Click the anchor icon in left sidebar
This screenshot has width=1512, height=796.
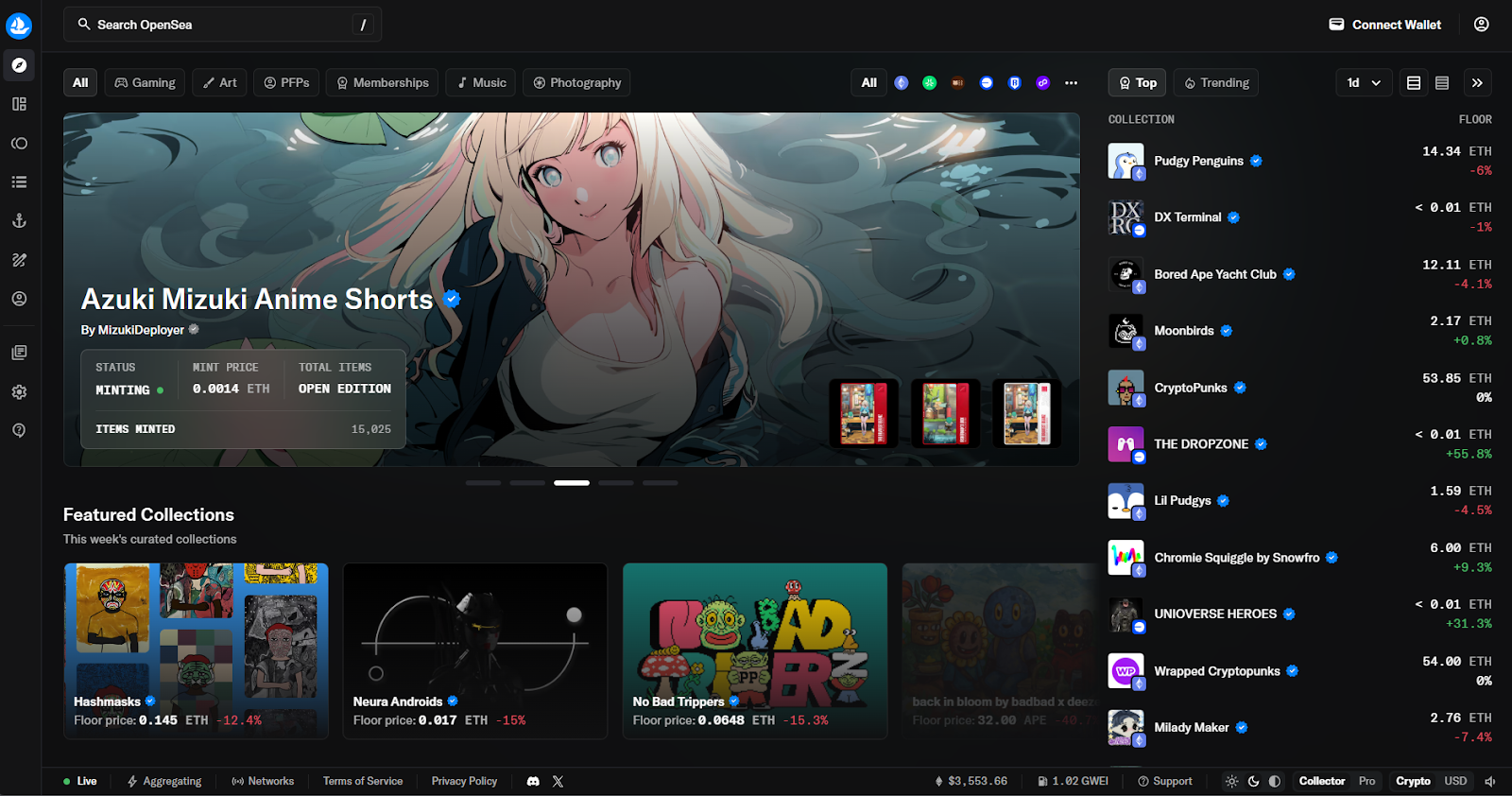19,220
